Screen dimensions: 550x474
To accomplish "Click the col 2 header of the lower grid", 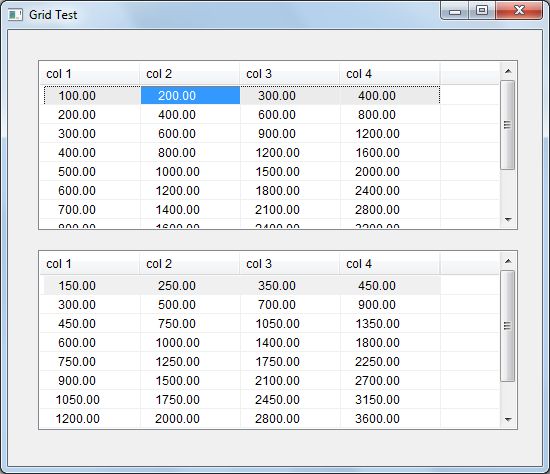I will click(190, 264).
